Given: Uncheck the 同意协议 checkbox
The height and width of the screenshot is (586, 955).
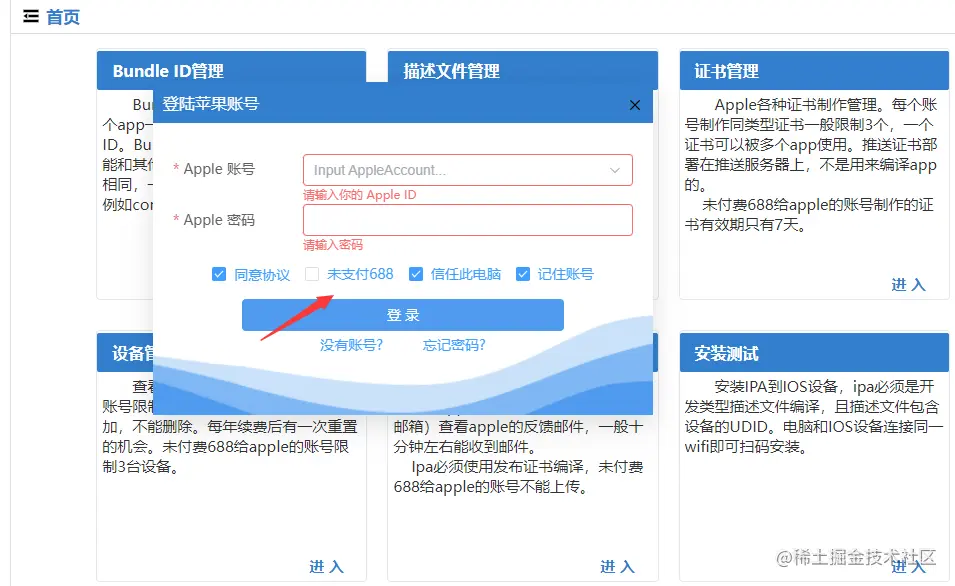Looking at the screenshot, I should tap(219, 274).
